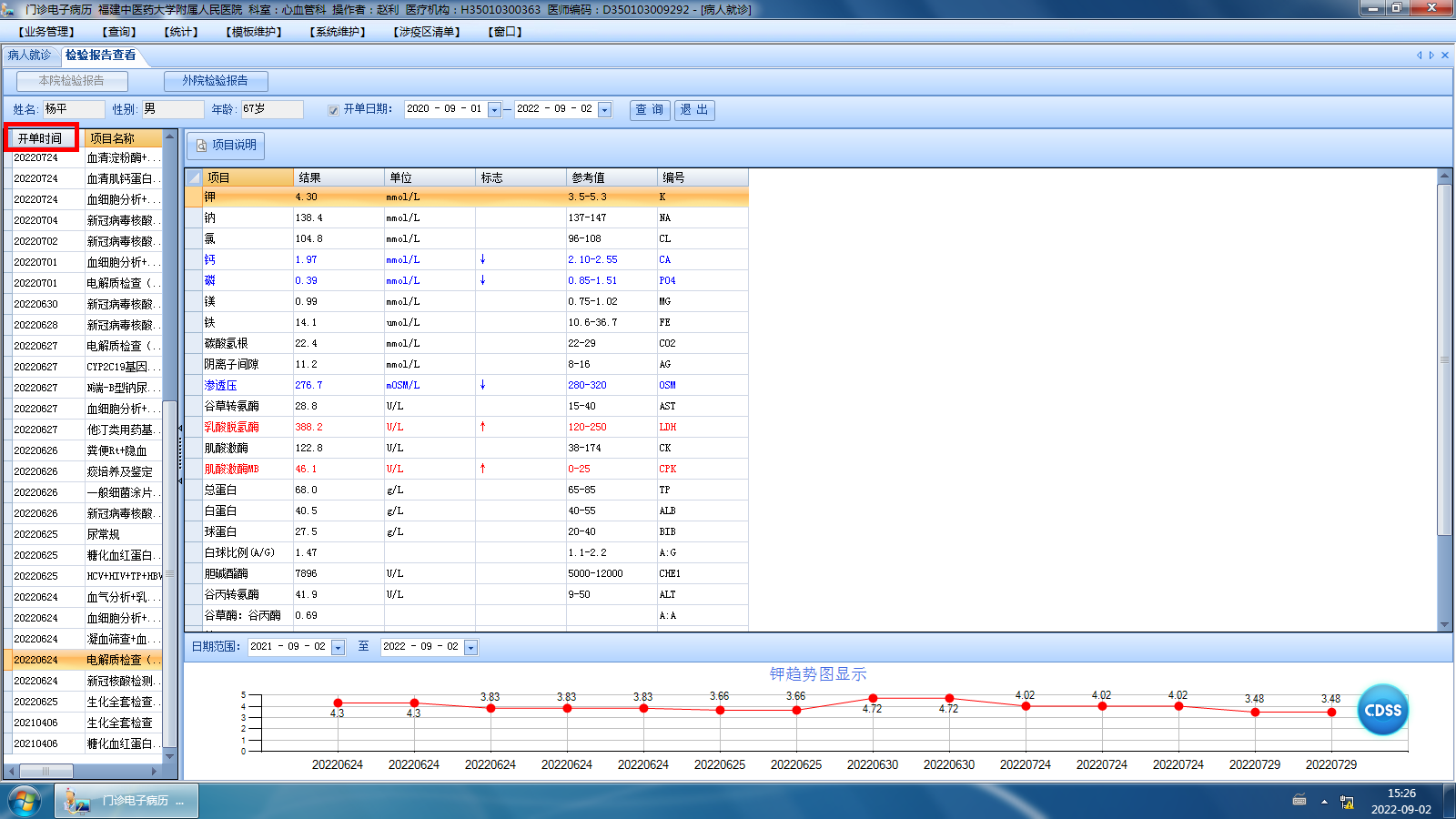
Task: Switch to the 病人就诊 tab
Action: (x=30, y=56)
